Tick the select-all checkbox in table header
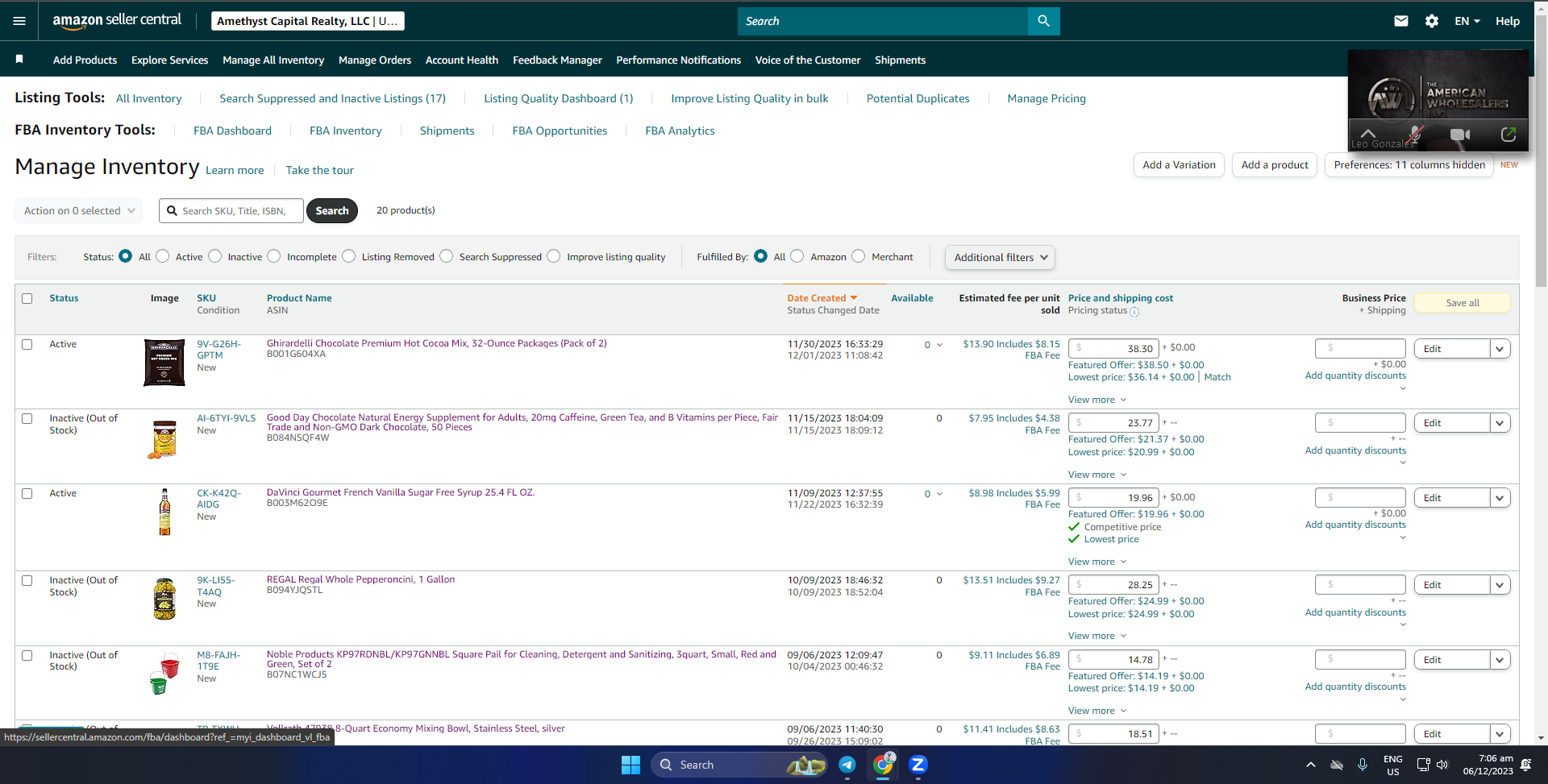Viewport: 1548px width, 784px height. pos(27,298)
